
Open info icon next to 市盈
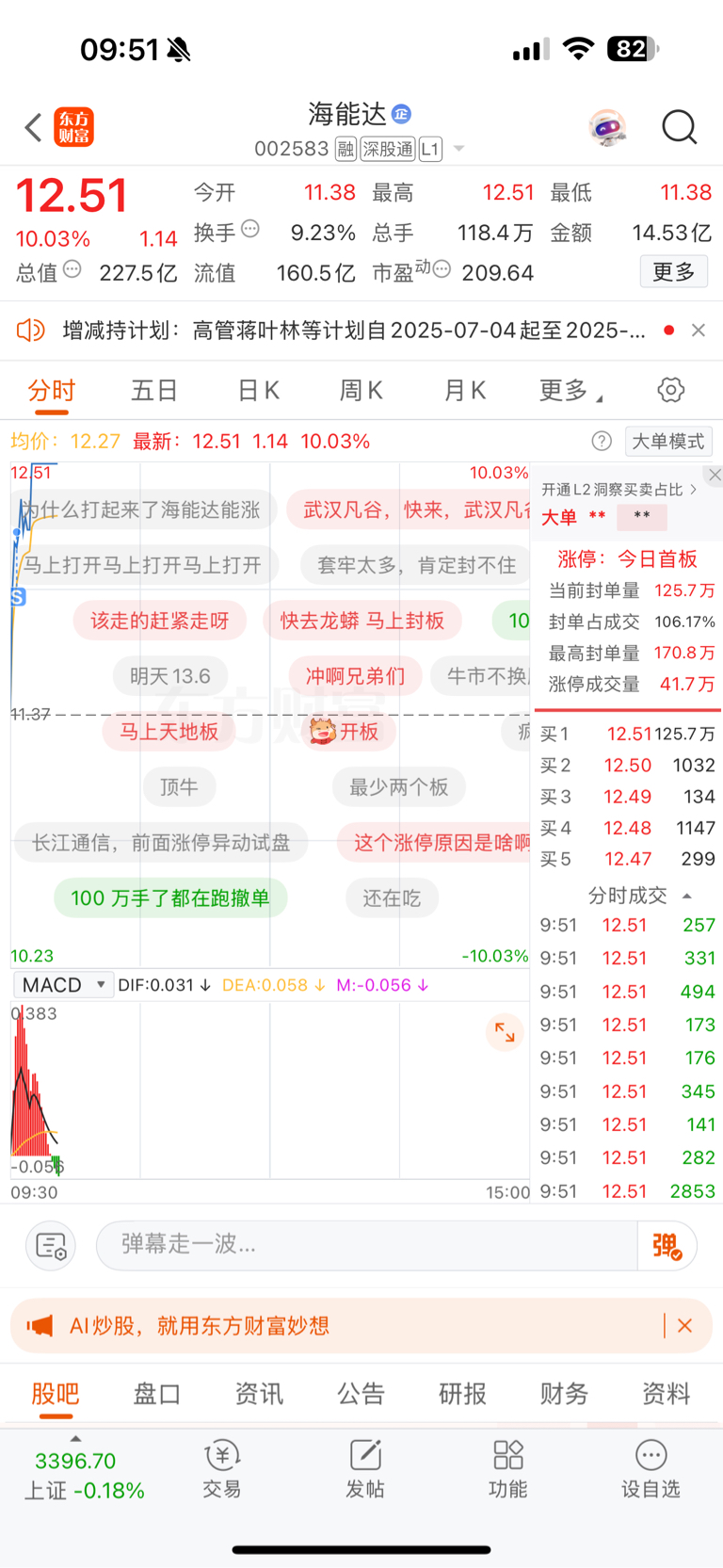click(x=442, y=269)
